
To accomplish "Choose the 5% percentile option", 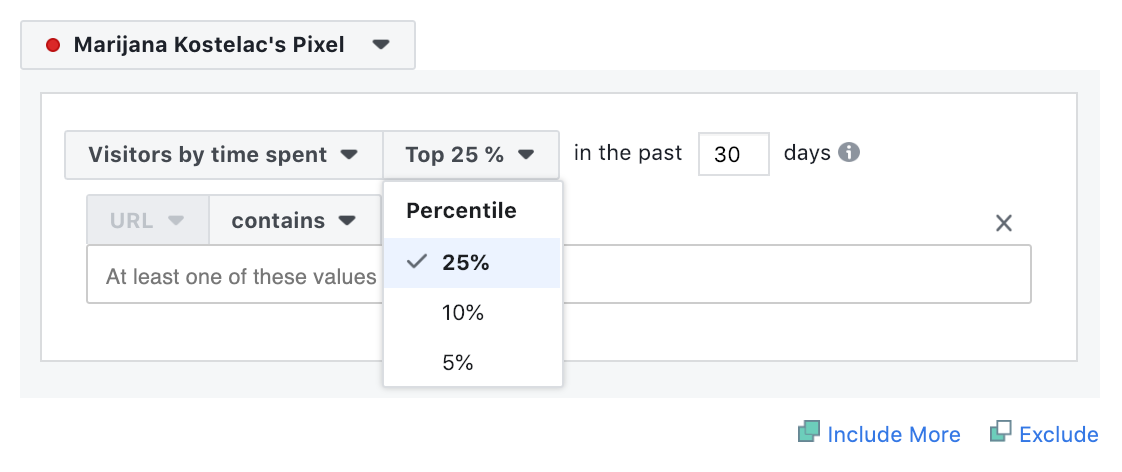I will click(458, 363).
